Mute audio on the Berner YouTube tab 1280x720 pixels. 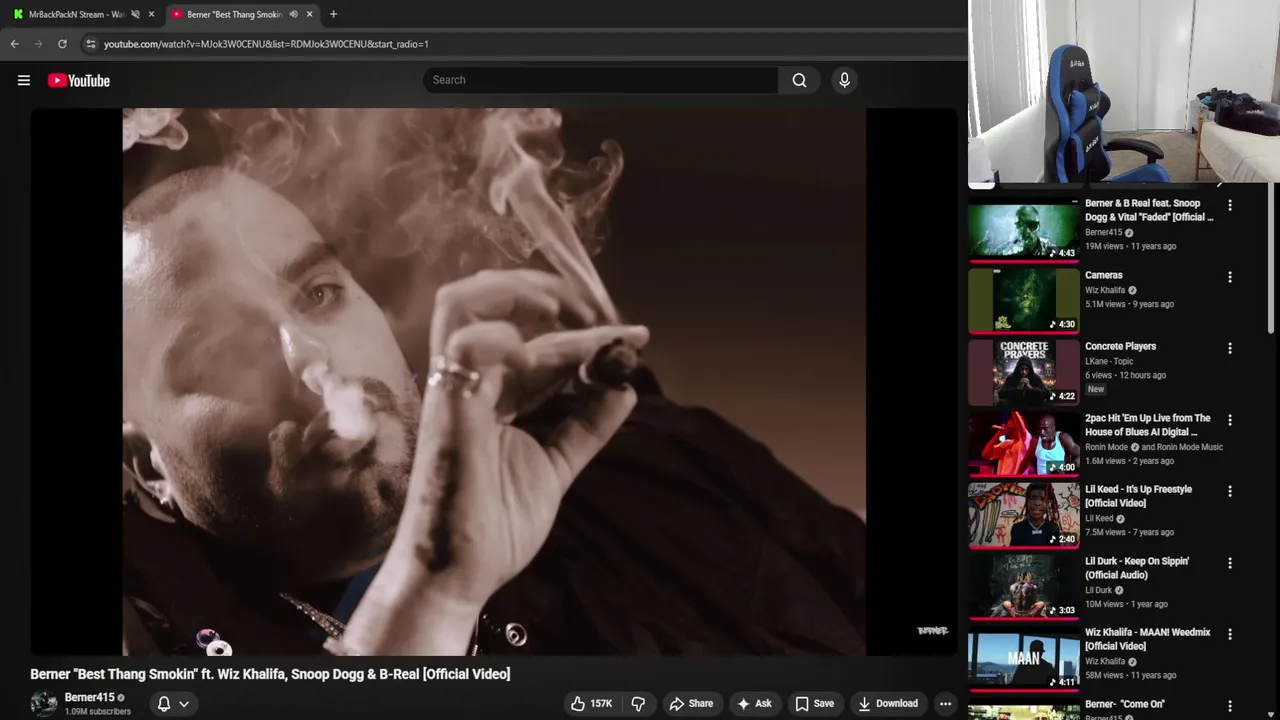[x=293, y=14]
